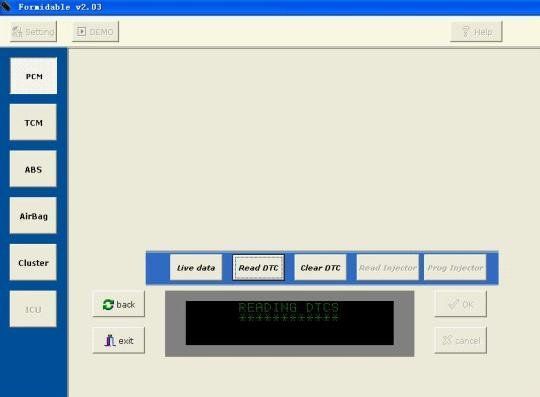Viewport: 540px width, 397px height.
Task: Click the checkmark icon on OK
Action: tap(454, 304)
